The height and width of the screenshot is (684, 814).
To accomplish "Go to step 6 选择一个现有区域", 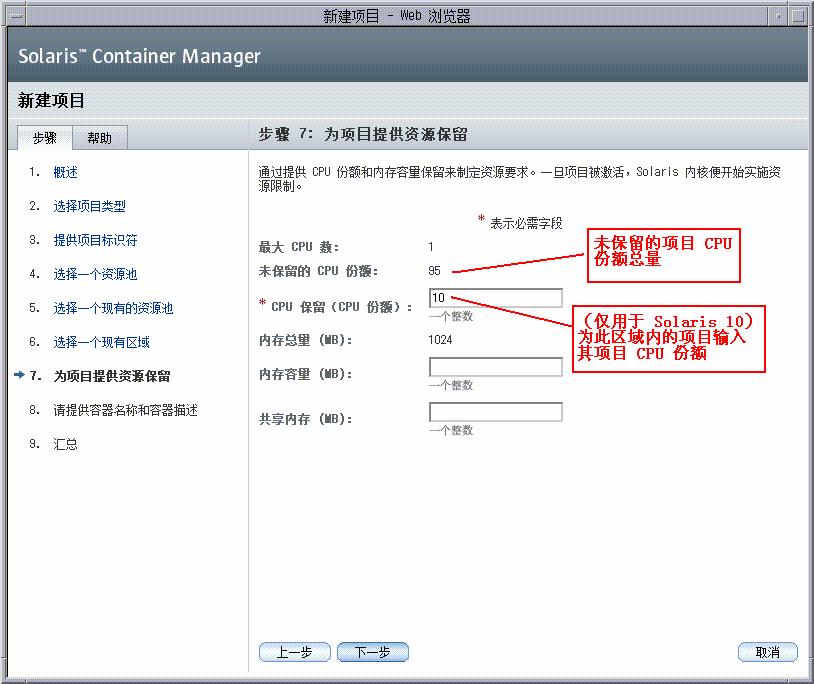I will pyautogui.click(x=101, y=342).
